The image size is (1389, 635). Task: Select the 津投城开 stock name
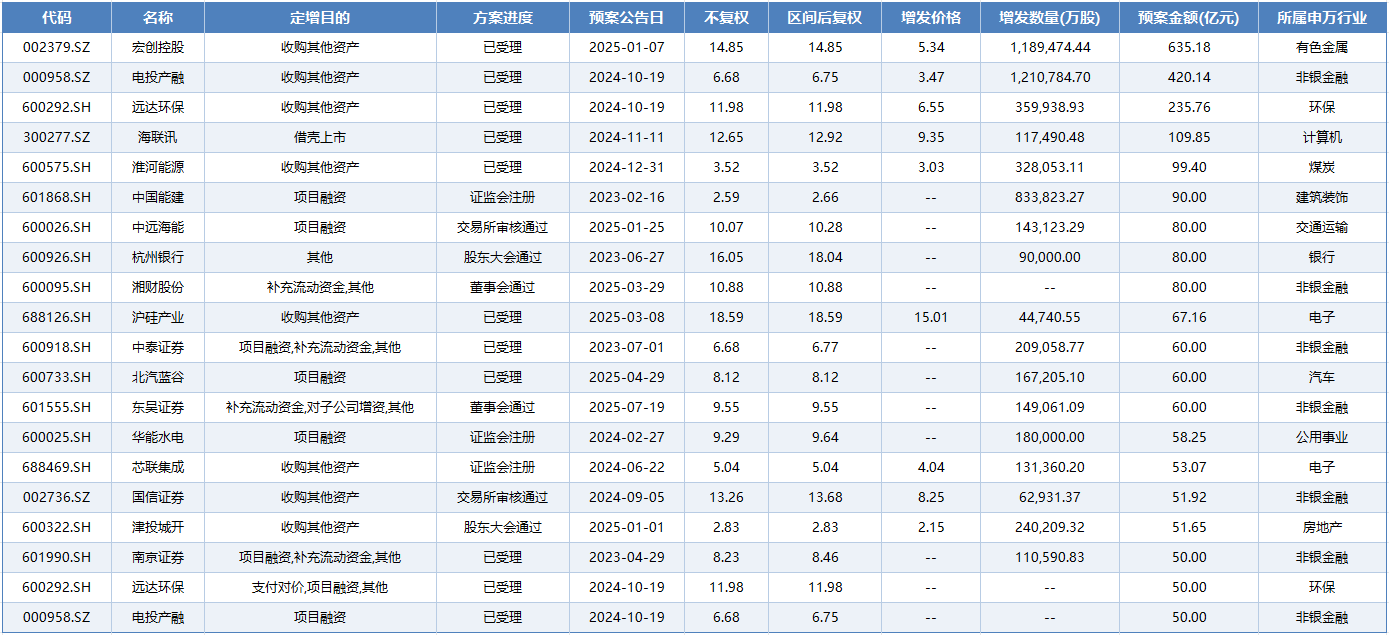click(157, 527)
